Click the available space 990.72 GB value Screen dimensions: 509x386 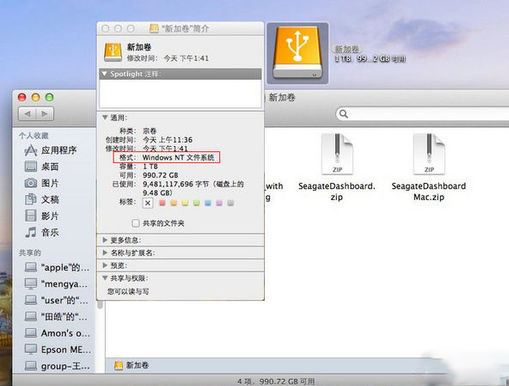click(x=160, y=175)
